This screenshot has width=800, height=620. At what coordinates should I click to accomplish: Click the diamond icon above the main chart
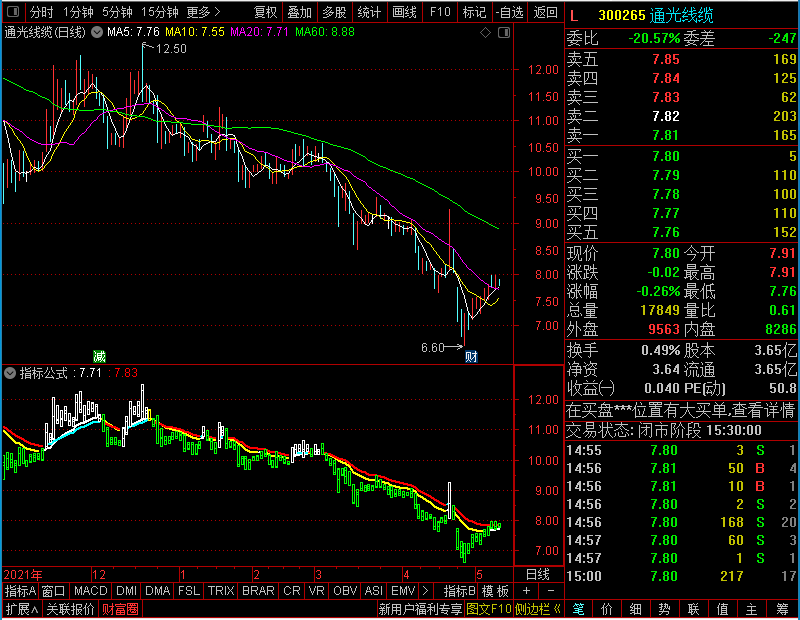(485, 33)
